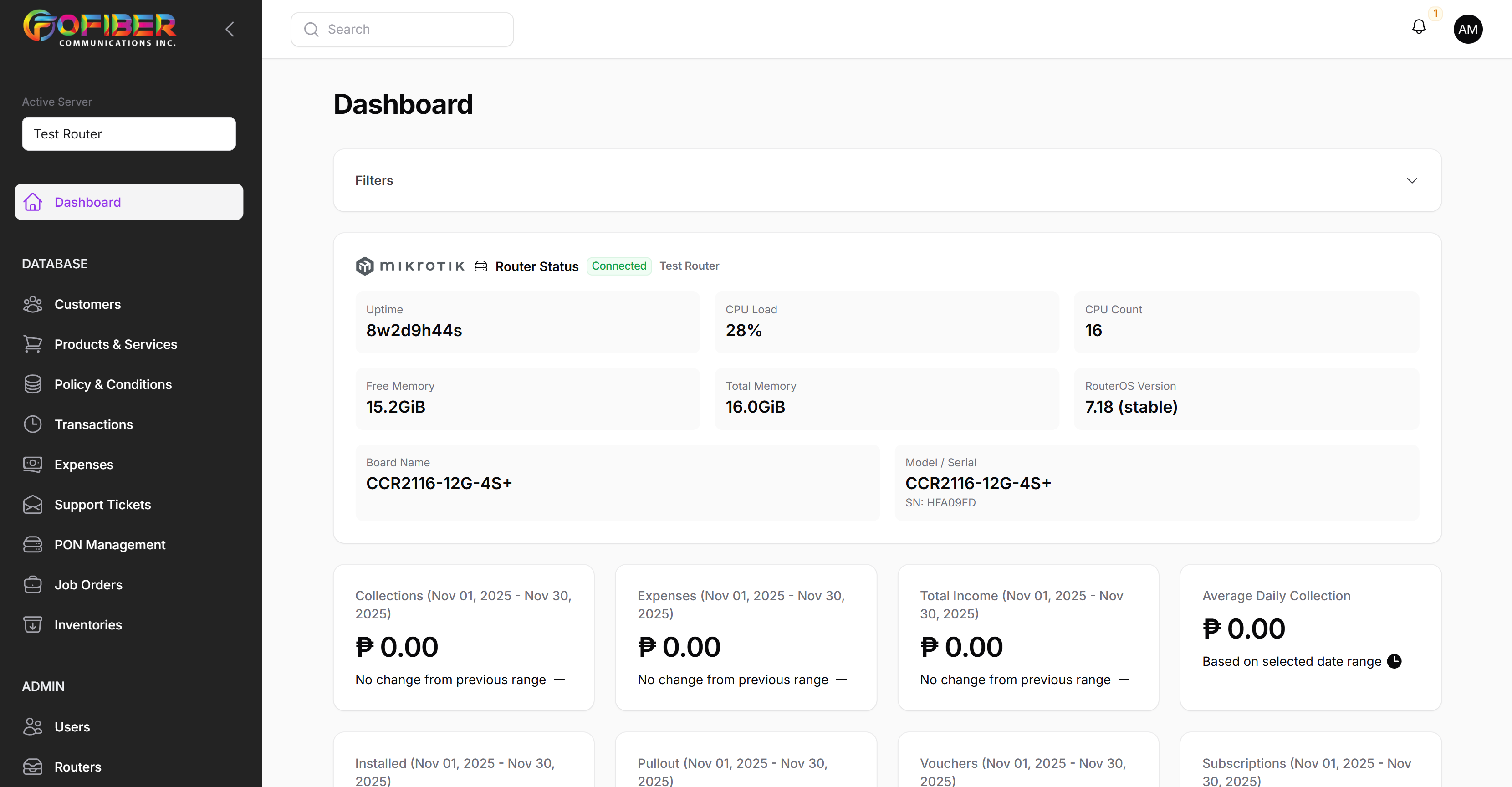The image size is (1512, 787).
Task: Click the Search input field
Action: coord(402,29)
